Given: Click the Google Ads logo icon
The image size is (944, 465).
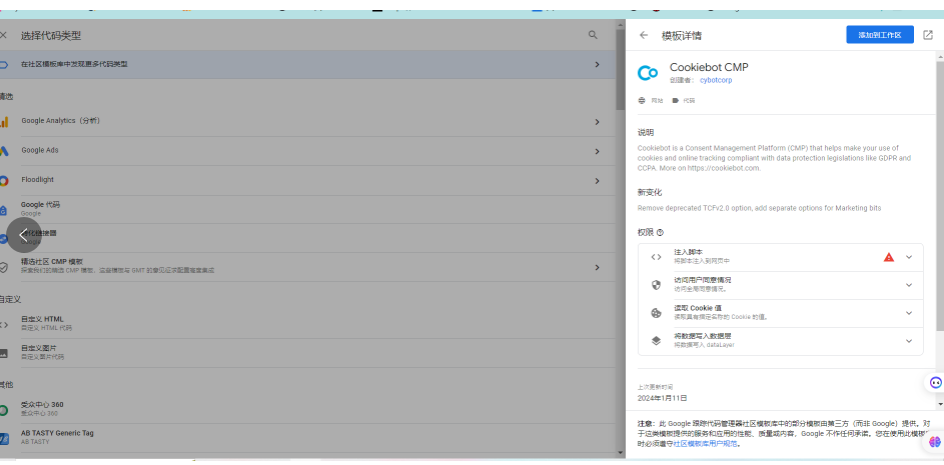Looking at the screenshot, I should click(x=4, y=151).
